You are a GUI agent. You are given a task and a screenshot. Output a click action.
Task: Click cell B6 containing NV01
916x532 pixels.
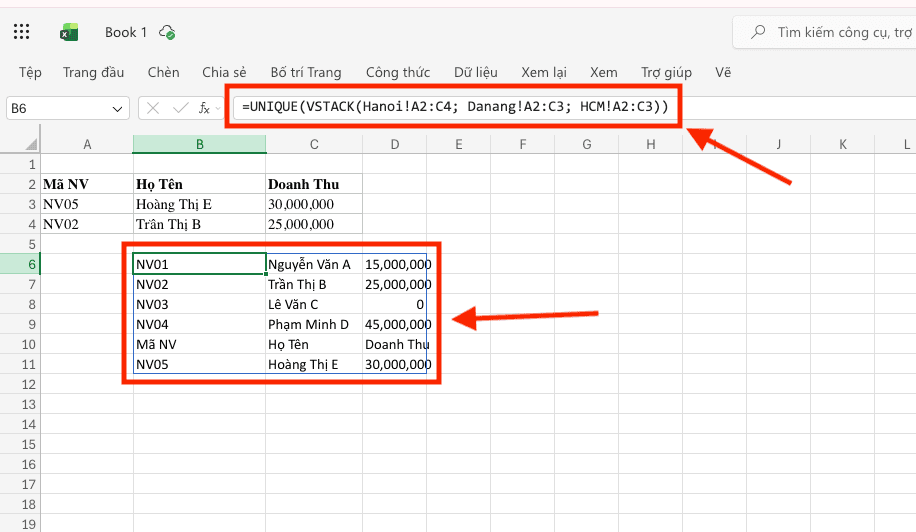coord(200,265)
